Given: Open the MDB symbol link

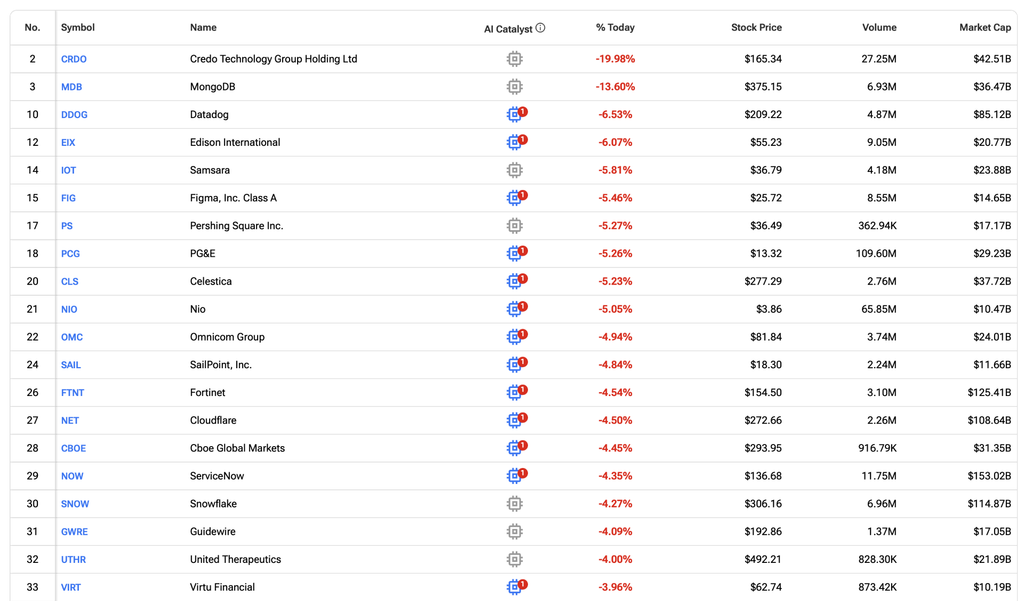Looking at the screenshot, I should (71, 87).
